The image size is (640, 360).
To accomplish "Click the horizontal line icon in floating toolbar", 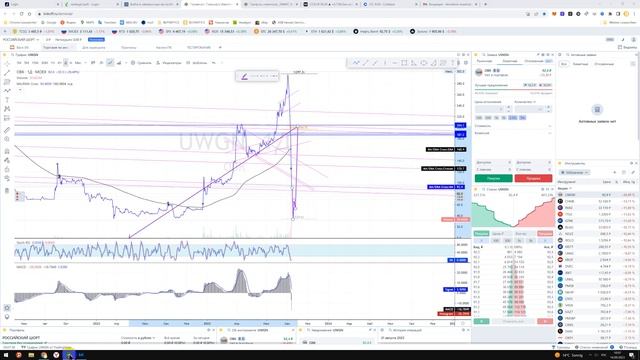I will coord(395,63).
